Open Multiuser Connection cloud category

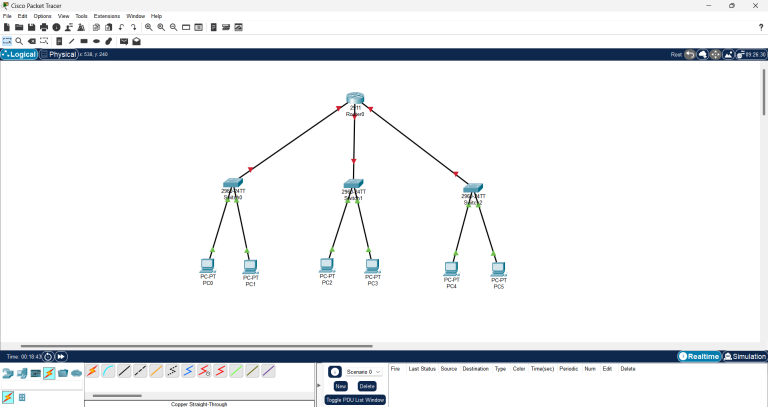[76, 373]
